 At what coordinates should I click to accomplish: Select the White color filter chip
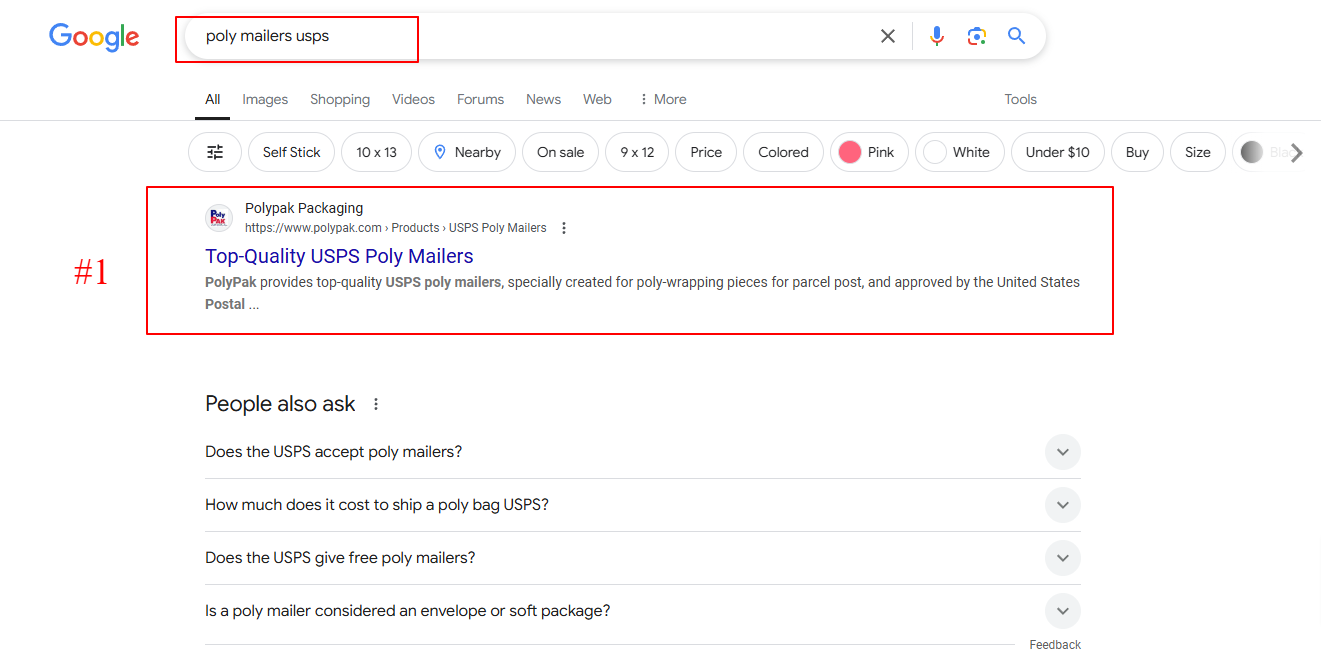pos(959,152)
